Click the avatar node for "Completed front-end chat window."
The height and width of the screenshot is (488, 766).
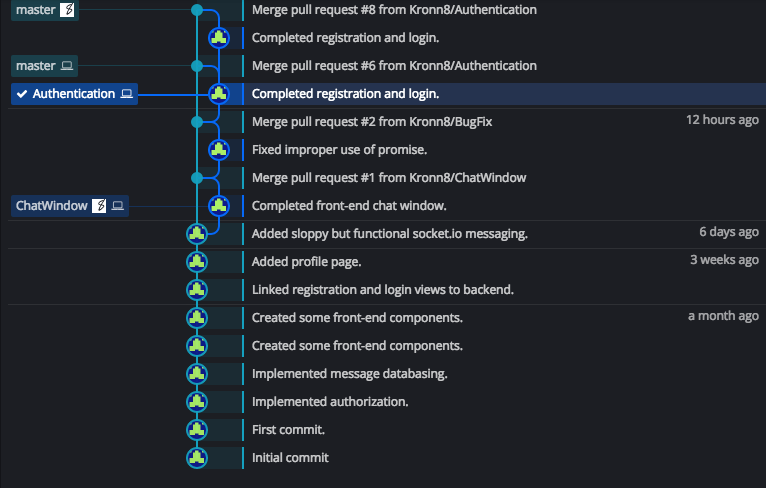coord(219,206)
